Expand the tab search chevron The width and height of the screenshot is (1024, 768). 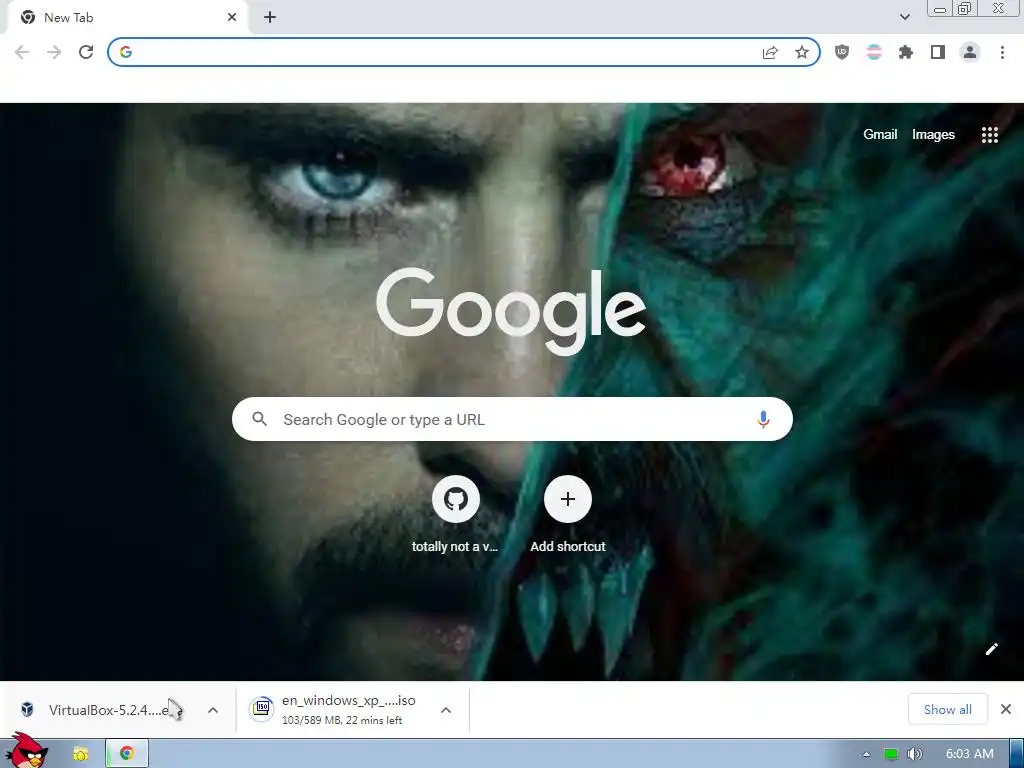[904, 18]
